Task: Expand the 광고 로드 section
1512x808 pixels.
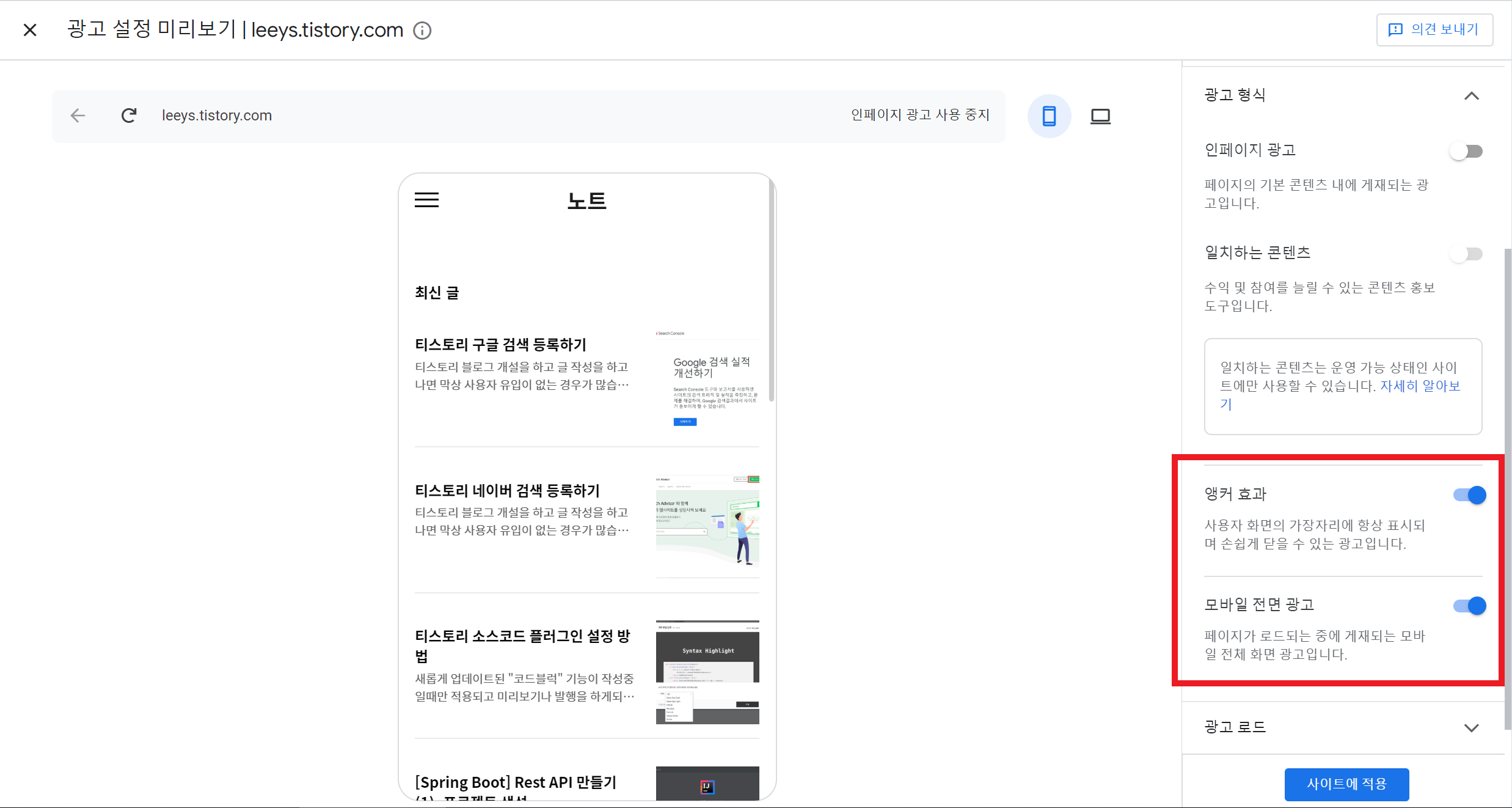Action: click(x=1471, y=727)
